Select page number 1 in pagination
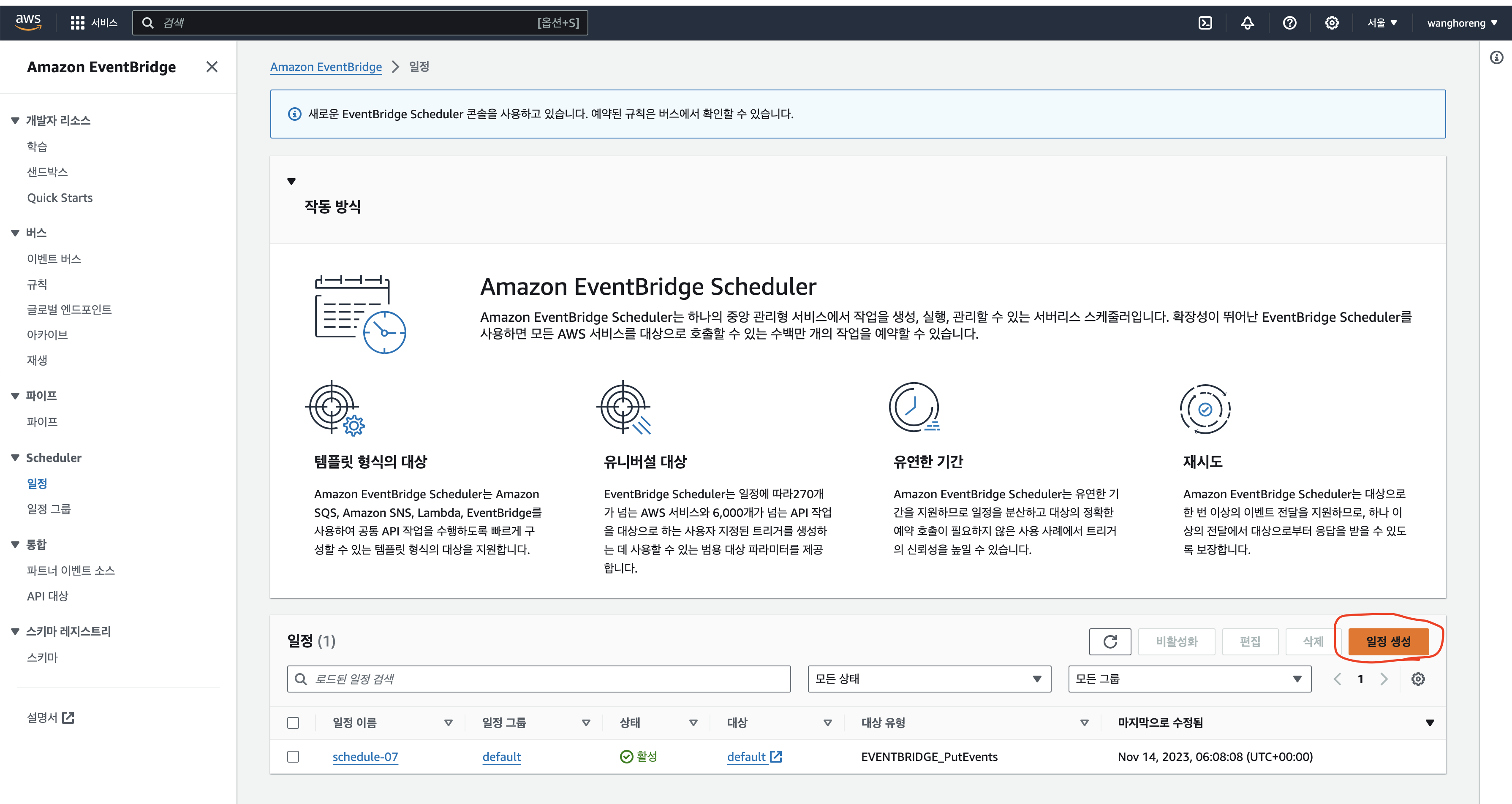This screenshot has width=1512, height=804. pos(1360,679)
